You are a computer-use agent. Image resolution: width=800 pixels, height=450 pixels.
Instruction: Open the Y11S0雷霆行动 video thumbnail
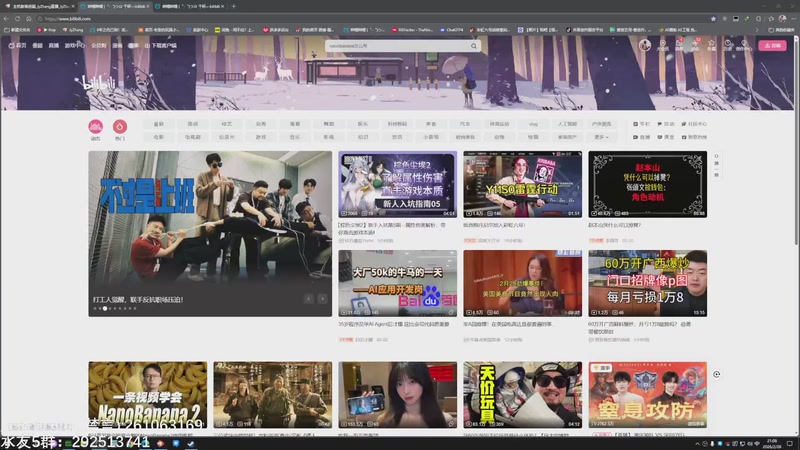tap(522, 184)
